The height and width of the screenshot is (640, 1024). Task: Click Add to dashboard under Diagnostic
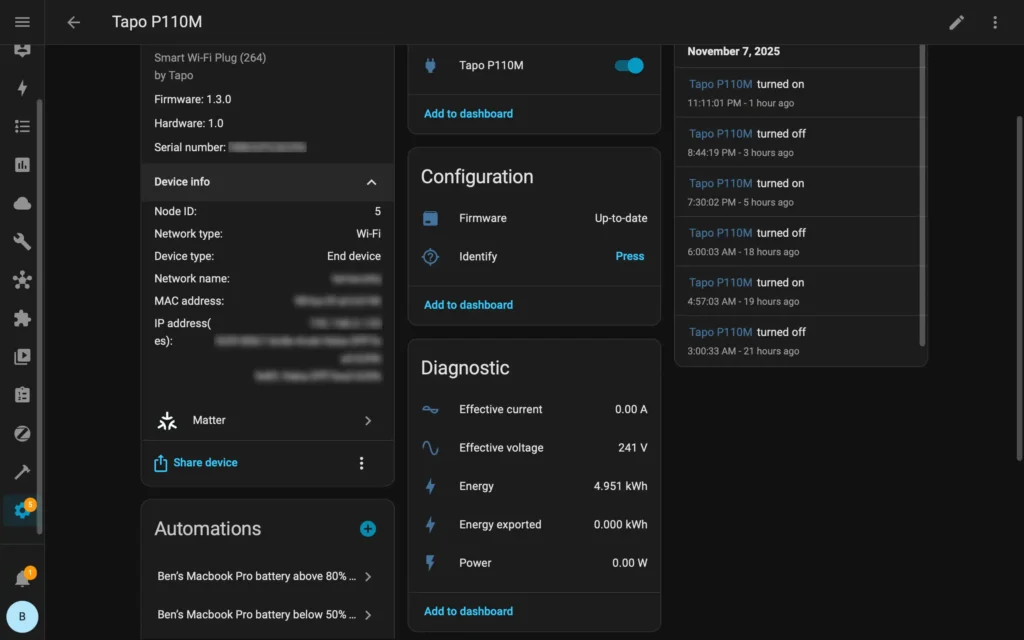[467, 610]
